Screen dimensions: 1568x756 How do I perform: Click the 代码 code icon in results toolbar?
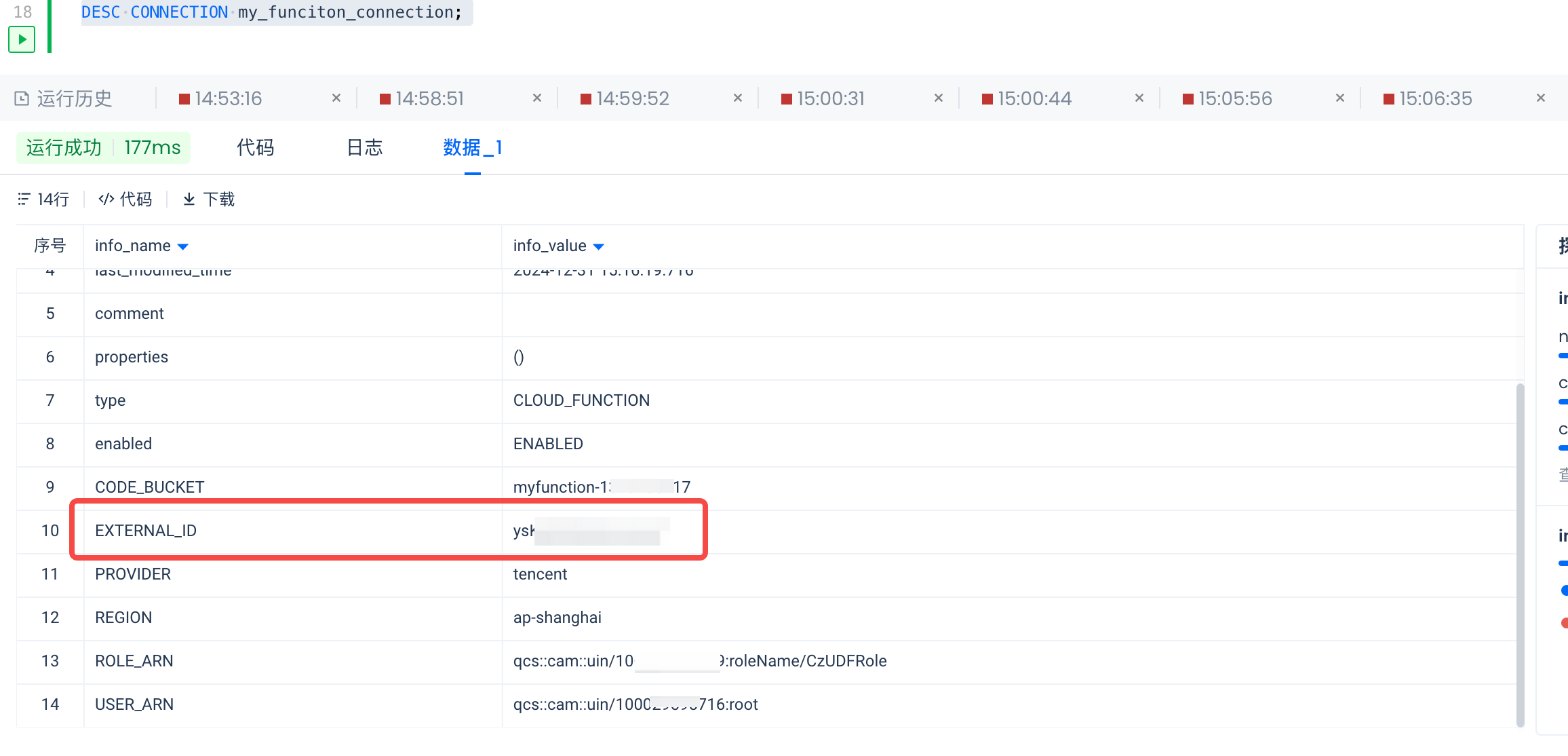pos(106,199)
